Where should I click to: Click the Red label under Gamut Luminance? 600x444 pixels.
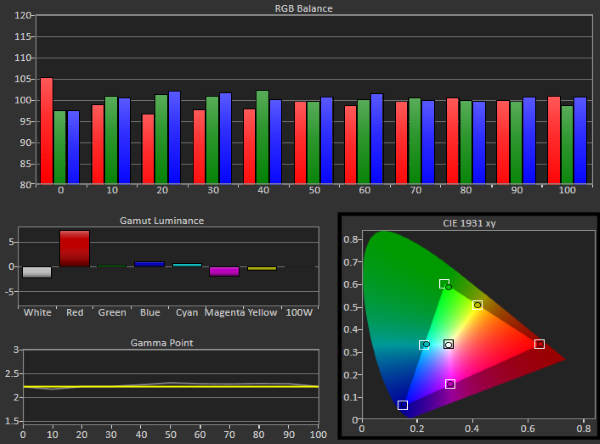pos(75,312)
